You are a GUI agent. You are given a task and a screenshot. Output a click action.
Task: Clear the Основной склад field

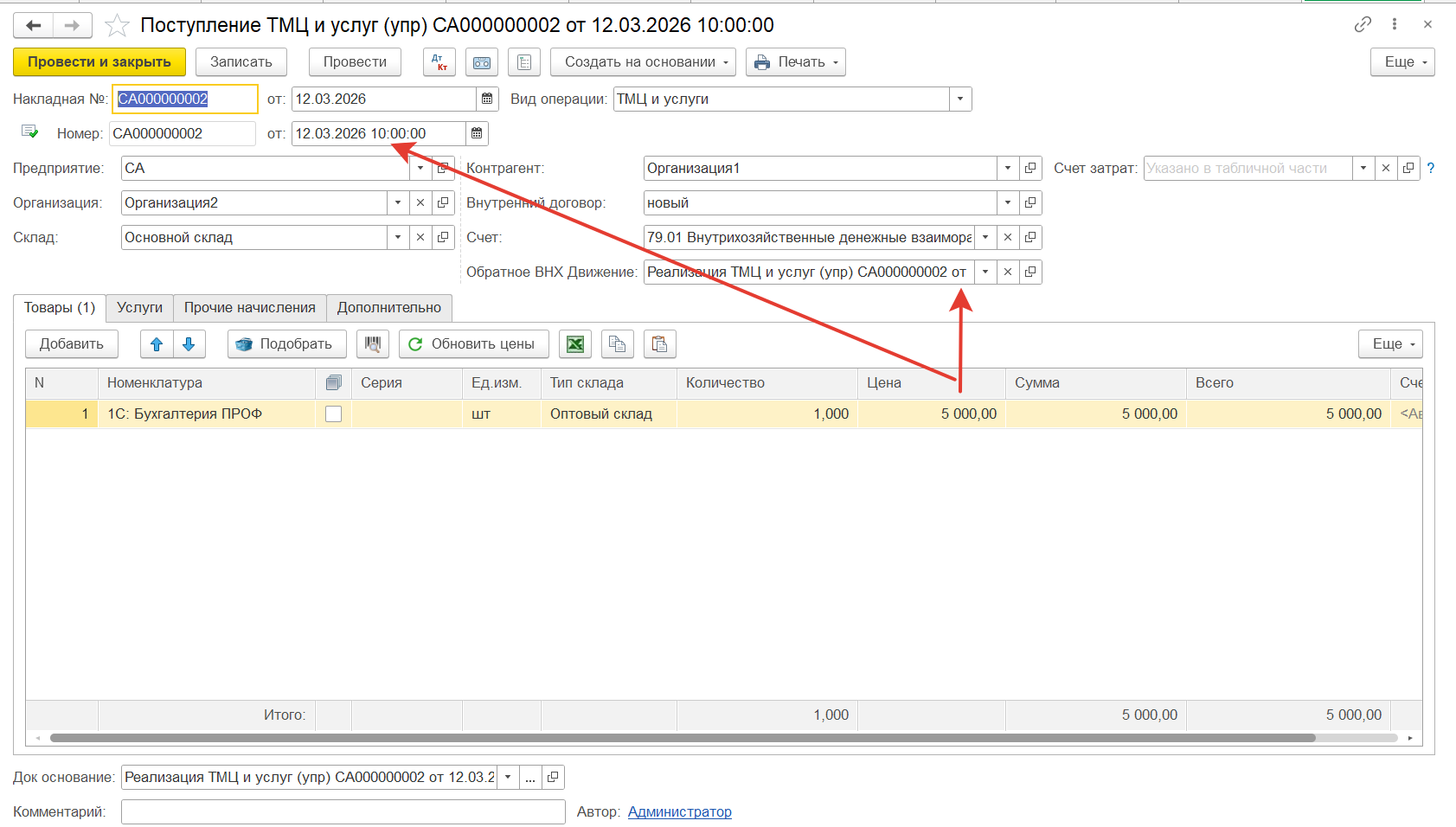(420, 237)
